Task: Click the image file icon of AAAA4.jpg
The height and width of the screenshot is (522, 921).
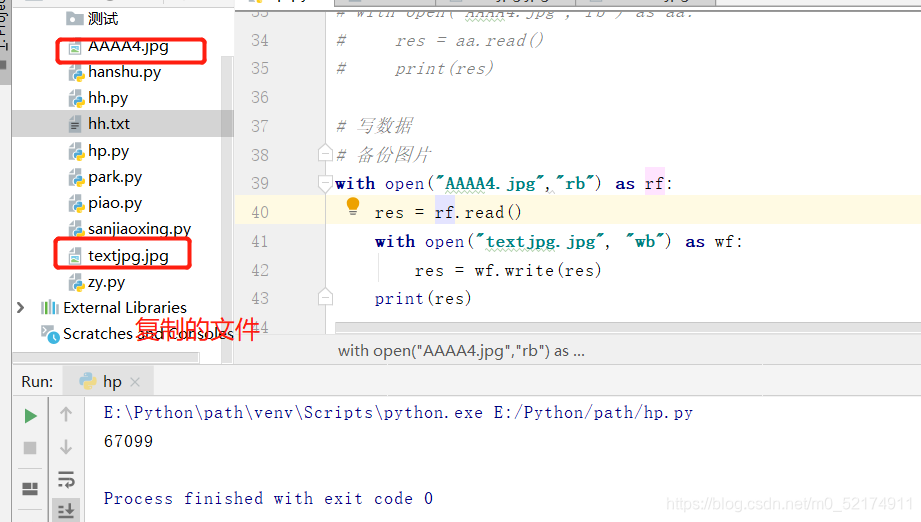Action: 75,48
